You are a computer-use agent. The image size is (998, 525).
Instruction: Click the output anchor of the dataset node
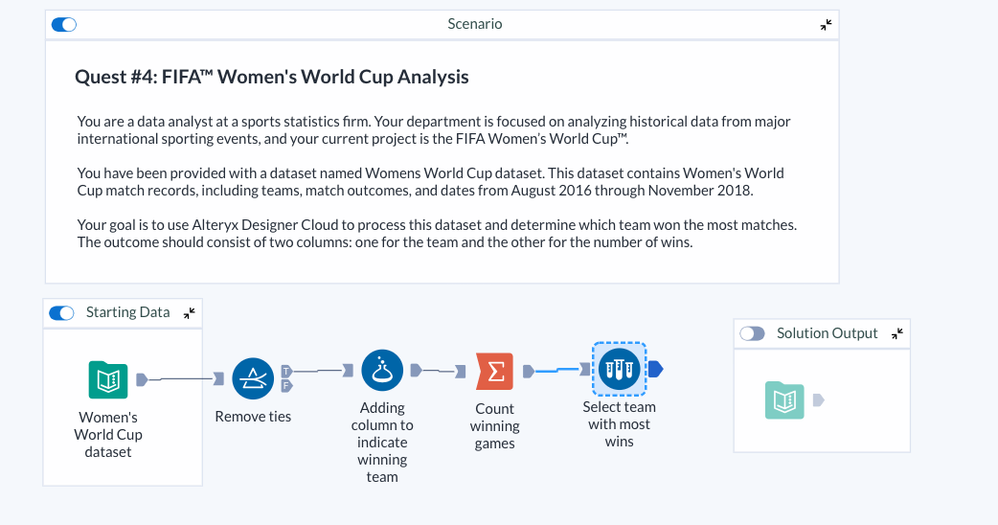142,379
